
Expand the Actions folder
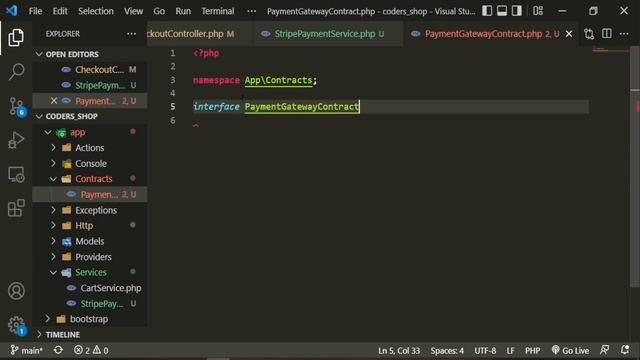pyautogui.click(x=53, y=148)
